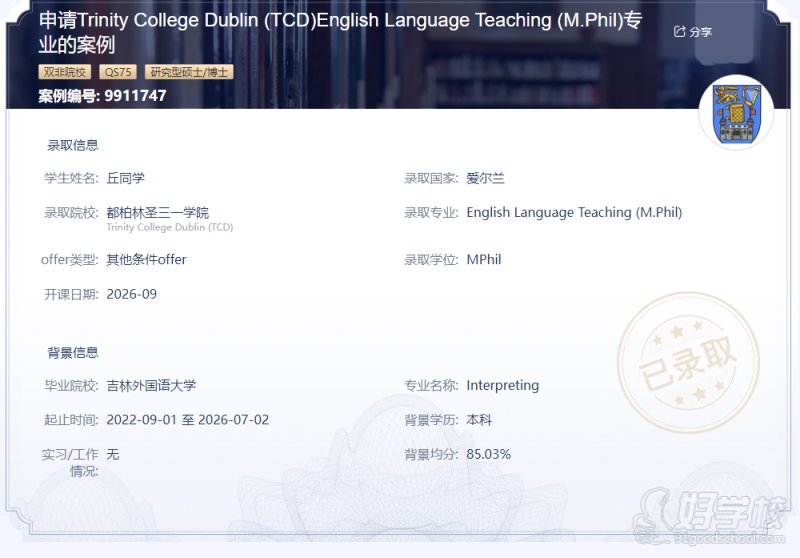
Task: Click the admitted country 爱尔兰
Action: coord(485,178)
